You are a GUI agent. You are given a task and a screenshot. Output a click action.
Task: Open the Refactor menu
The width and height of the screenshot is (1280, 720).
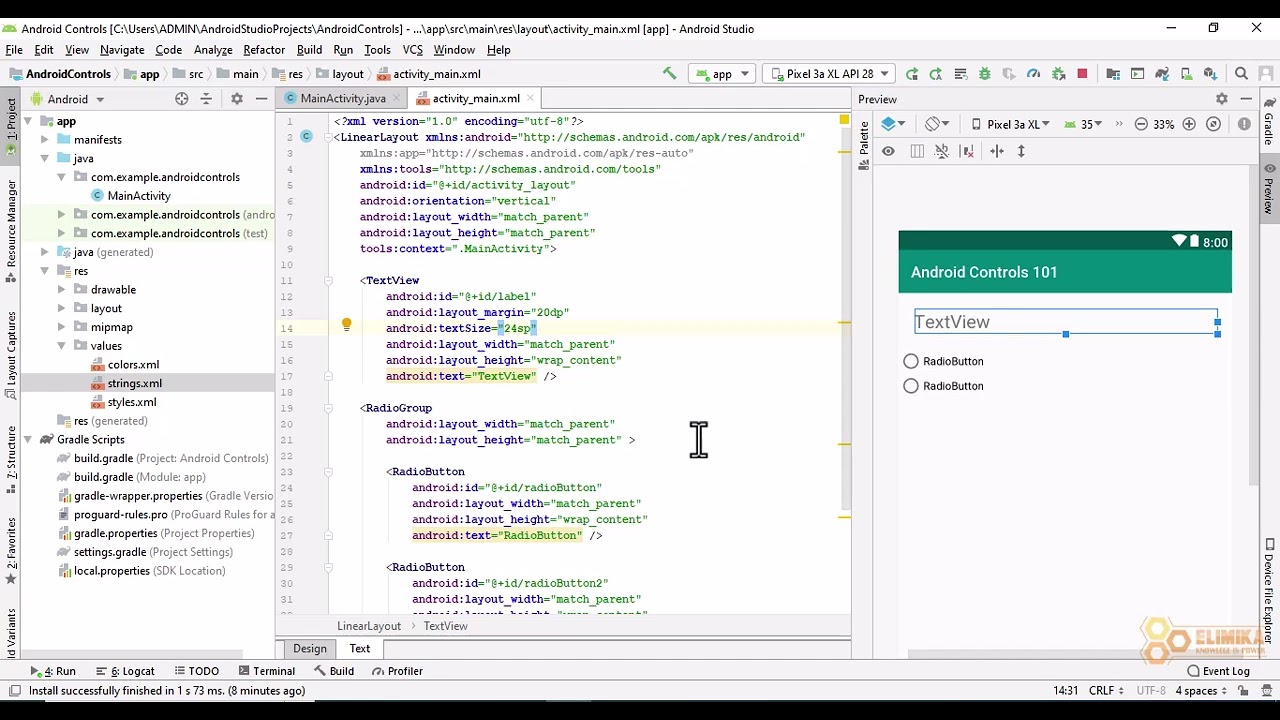264,50
